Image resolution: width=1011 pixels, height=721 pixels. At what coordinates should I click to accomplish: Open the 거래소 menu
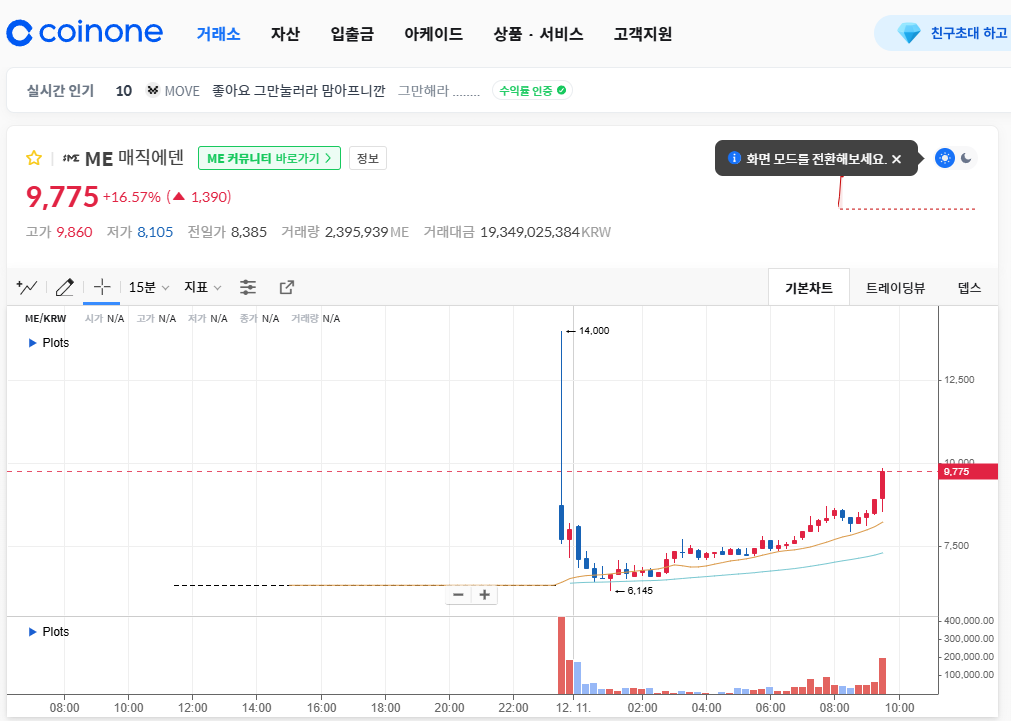coord(219,34)
